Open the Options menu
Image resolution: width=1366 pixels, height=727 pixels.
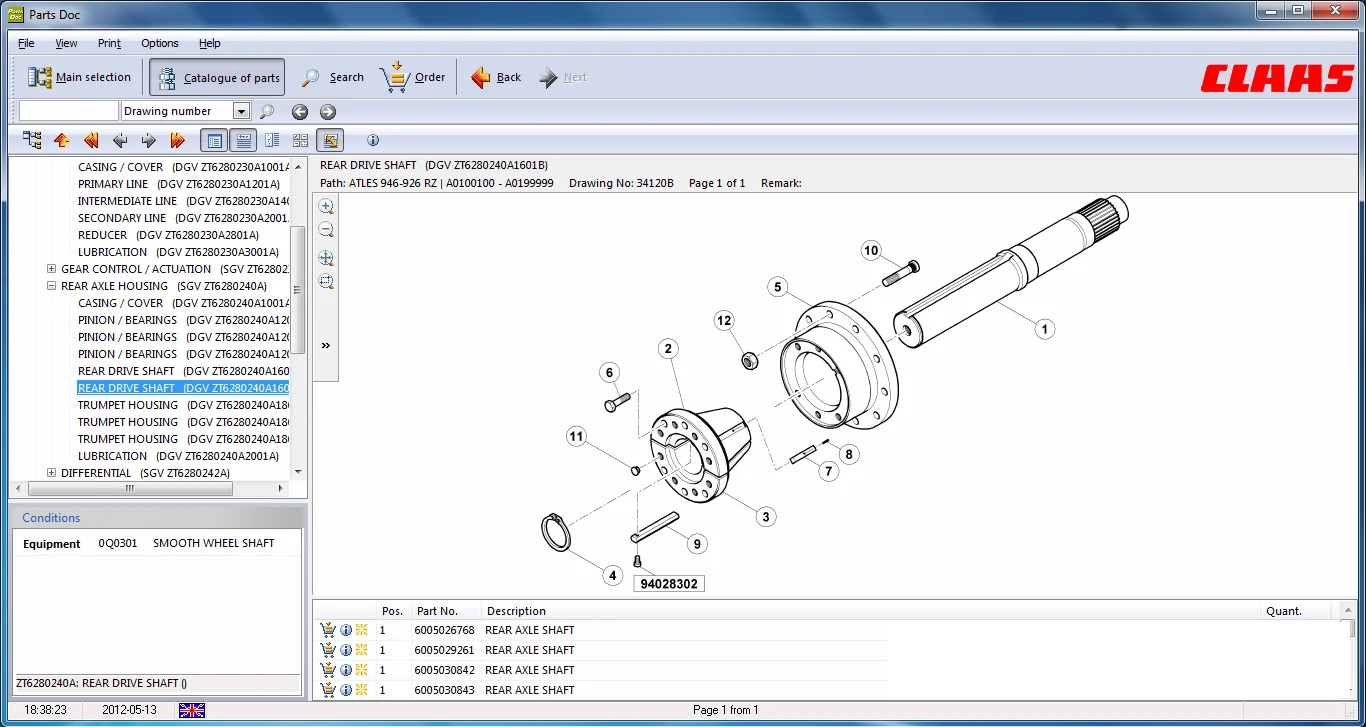click(x=159, y=43)
